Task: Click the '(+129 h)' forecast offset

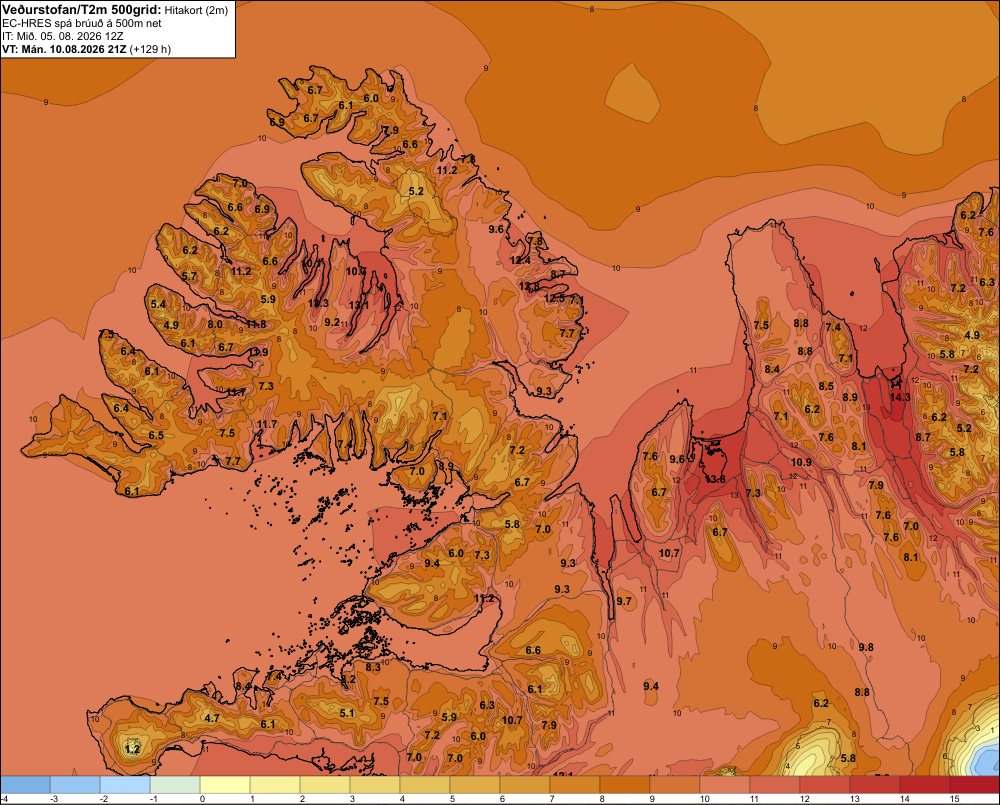Action: pyautogui.click(x=151, y=49)
